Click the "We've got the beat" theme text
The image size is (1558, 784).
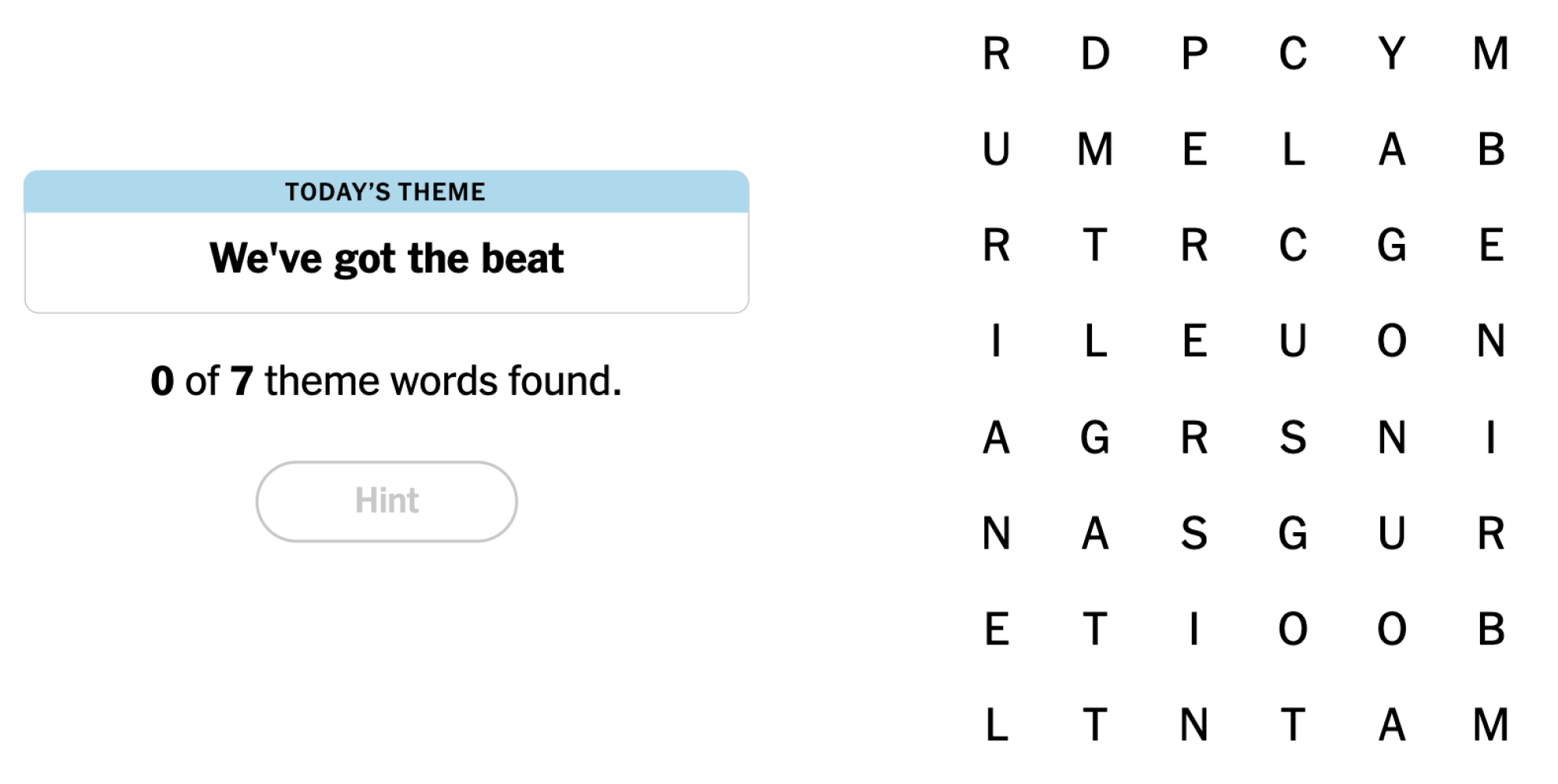click(386, 259)
